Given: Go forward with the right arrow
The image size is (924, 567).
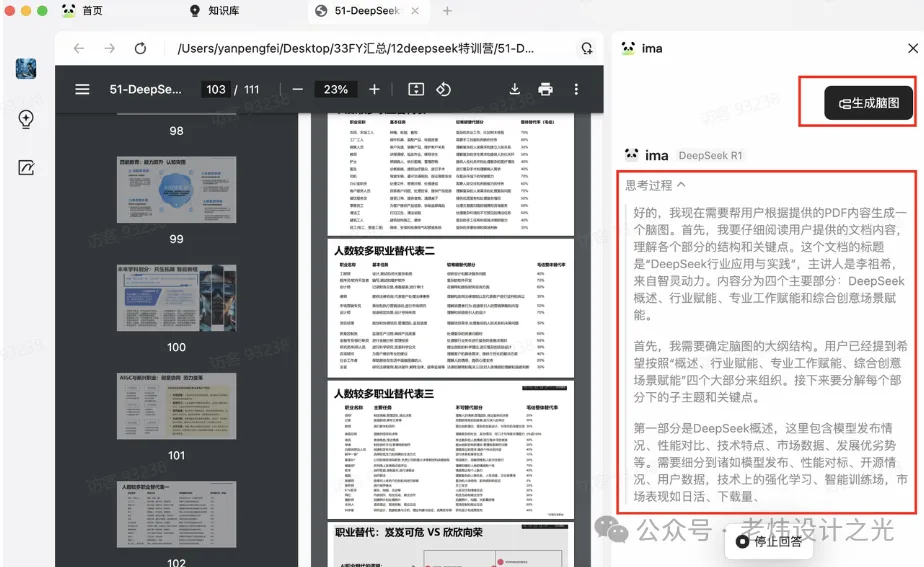Looking at the screenshot, I should (110, 48).
